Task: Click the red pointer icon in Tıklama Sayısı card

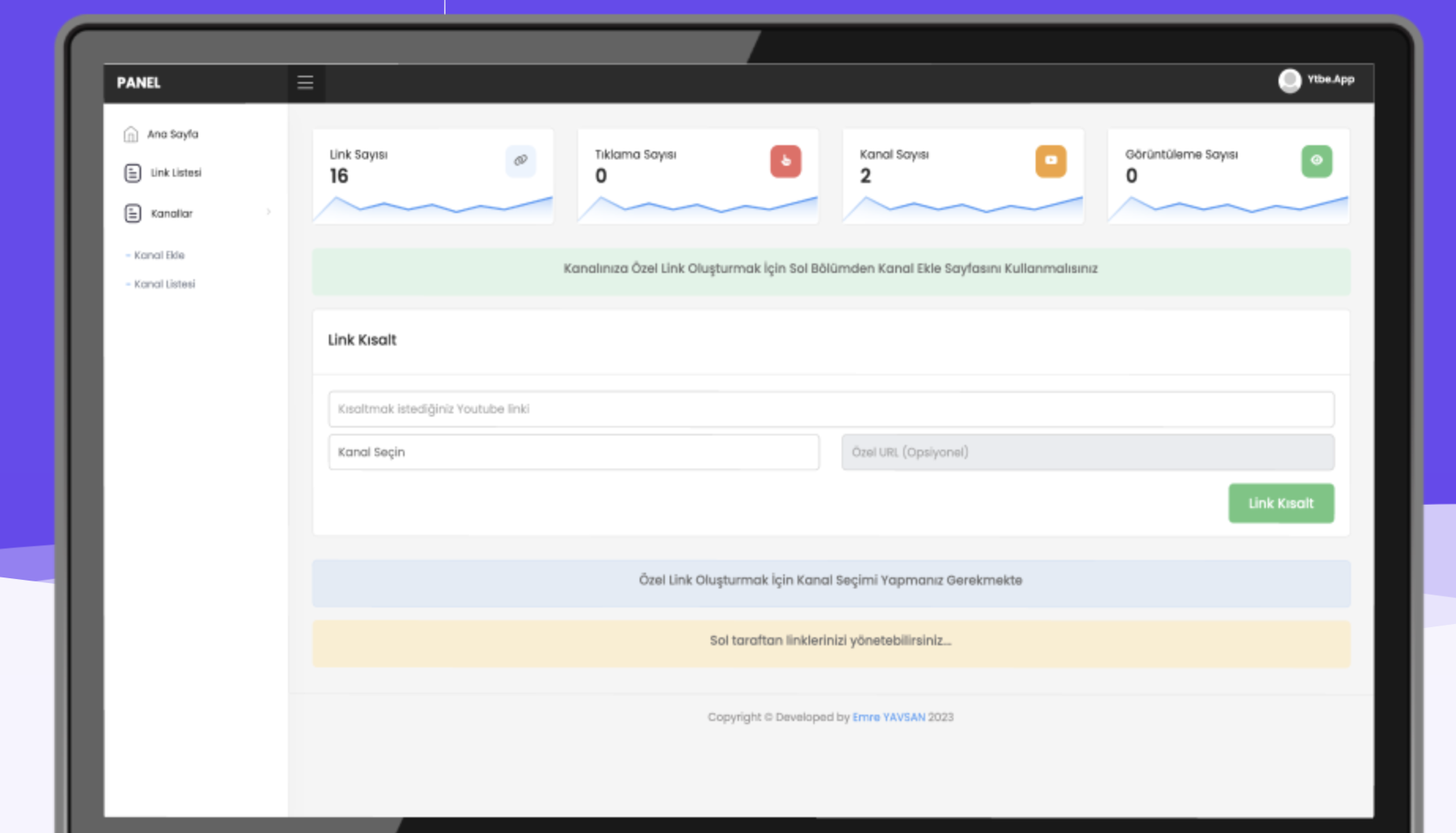Action: [786, 161]
